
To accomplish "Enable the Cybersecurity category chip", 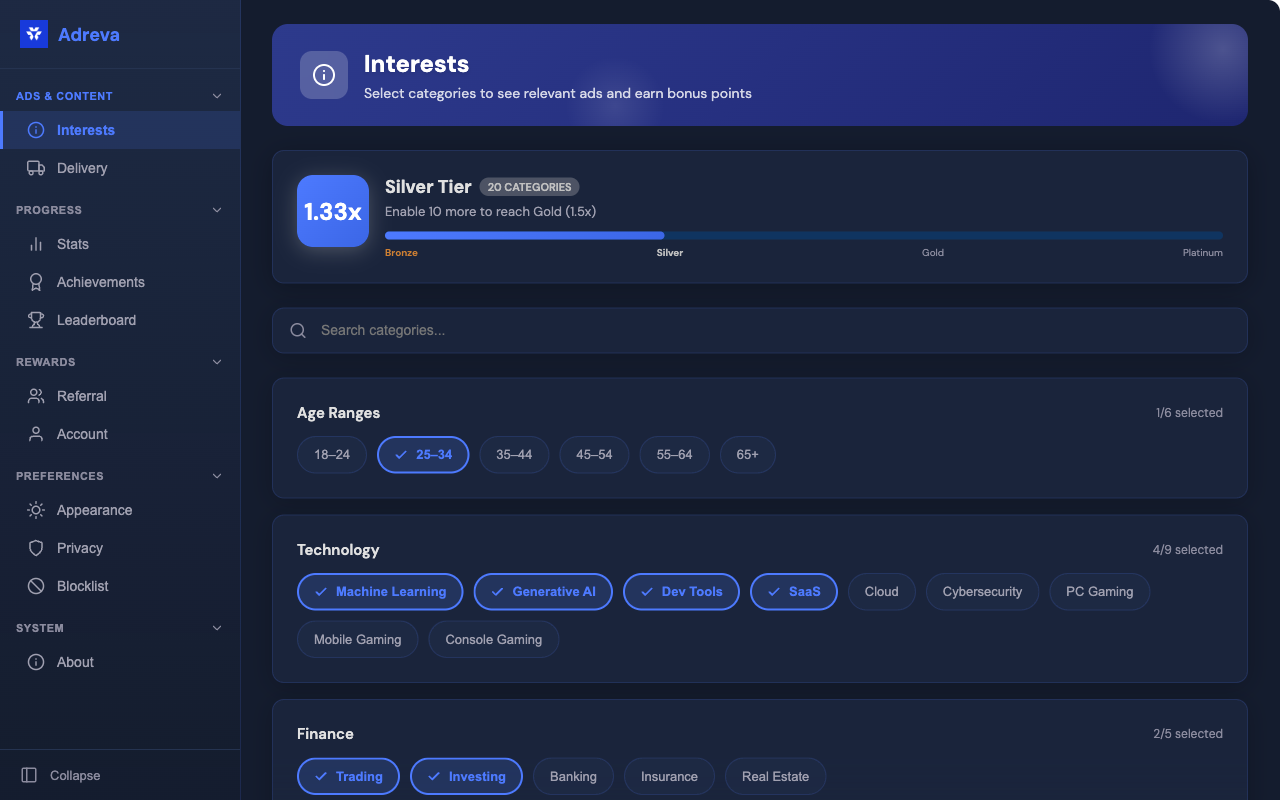I will (982, 592).
